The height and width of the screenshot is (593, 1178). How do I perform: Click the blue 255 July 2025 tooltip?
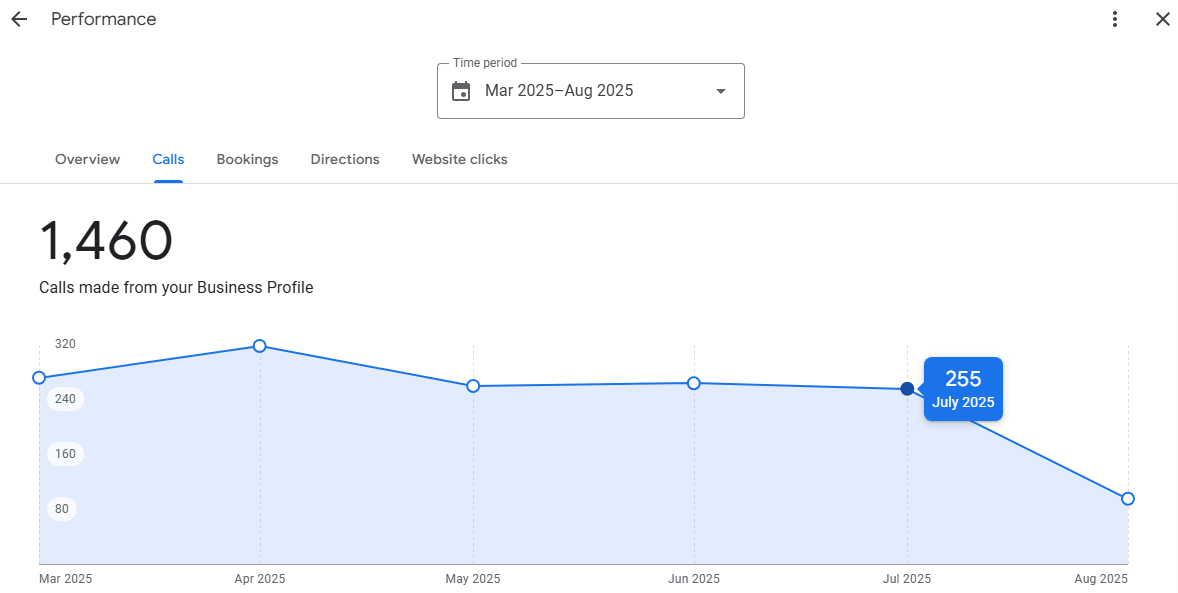[963, 389]
